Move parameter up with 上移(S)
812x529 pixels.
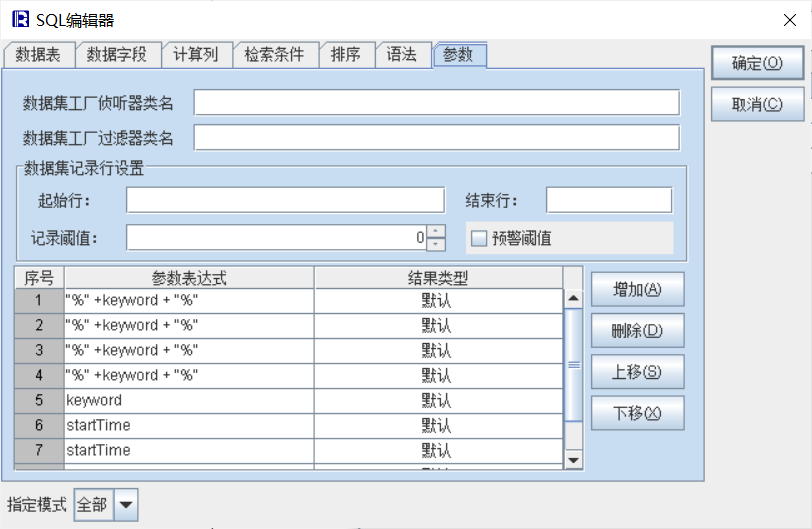637,372
